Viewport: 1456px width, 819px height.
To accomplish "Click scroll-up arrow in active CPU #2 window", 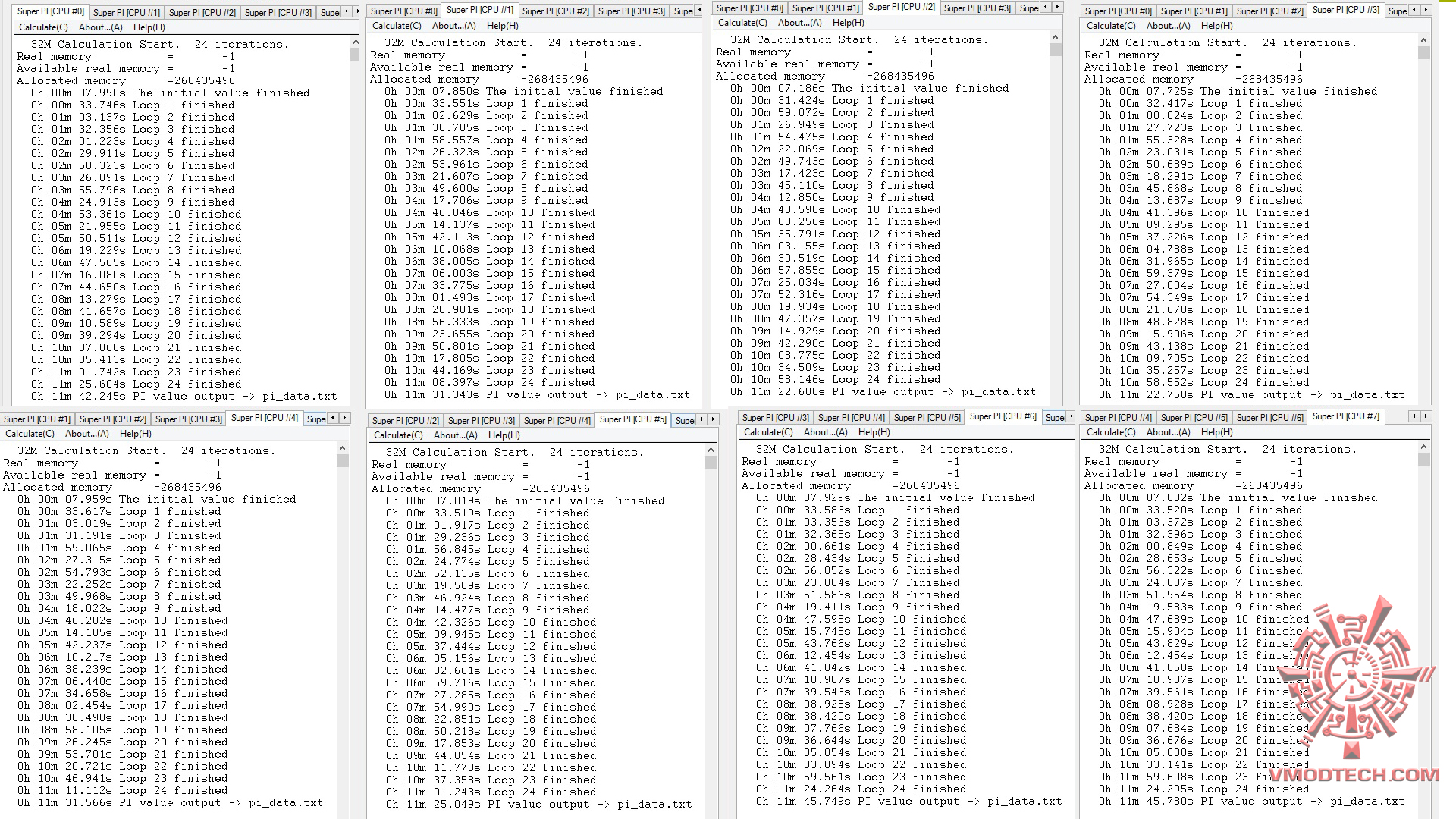I will pos(1055,37).
